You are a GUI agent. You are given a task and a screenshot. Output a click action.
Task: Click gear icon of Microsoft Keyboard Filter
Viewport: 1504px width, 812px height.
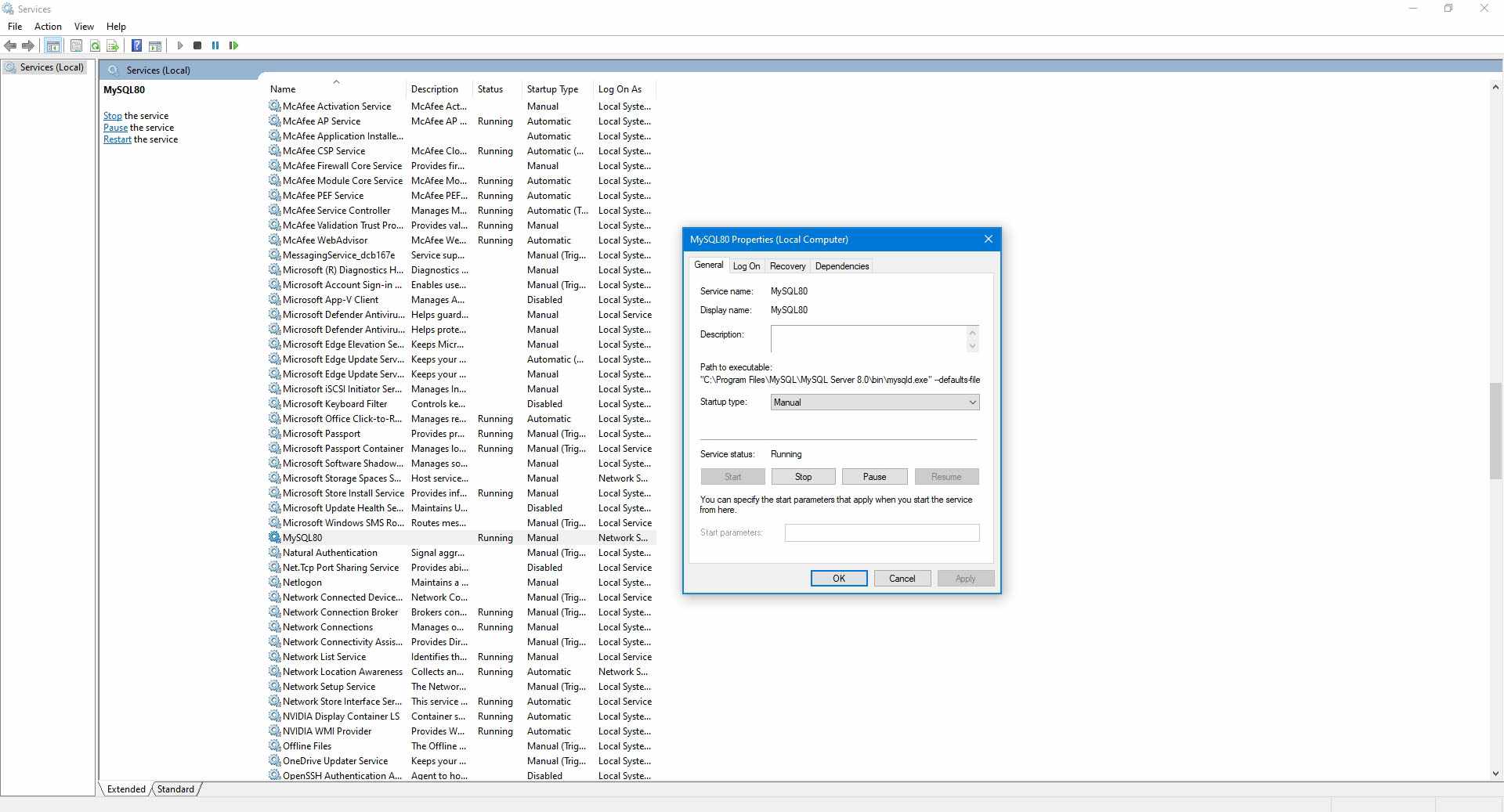274,403
